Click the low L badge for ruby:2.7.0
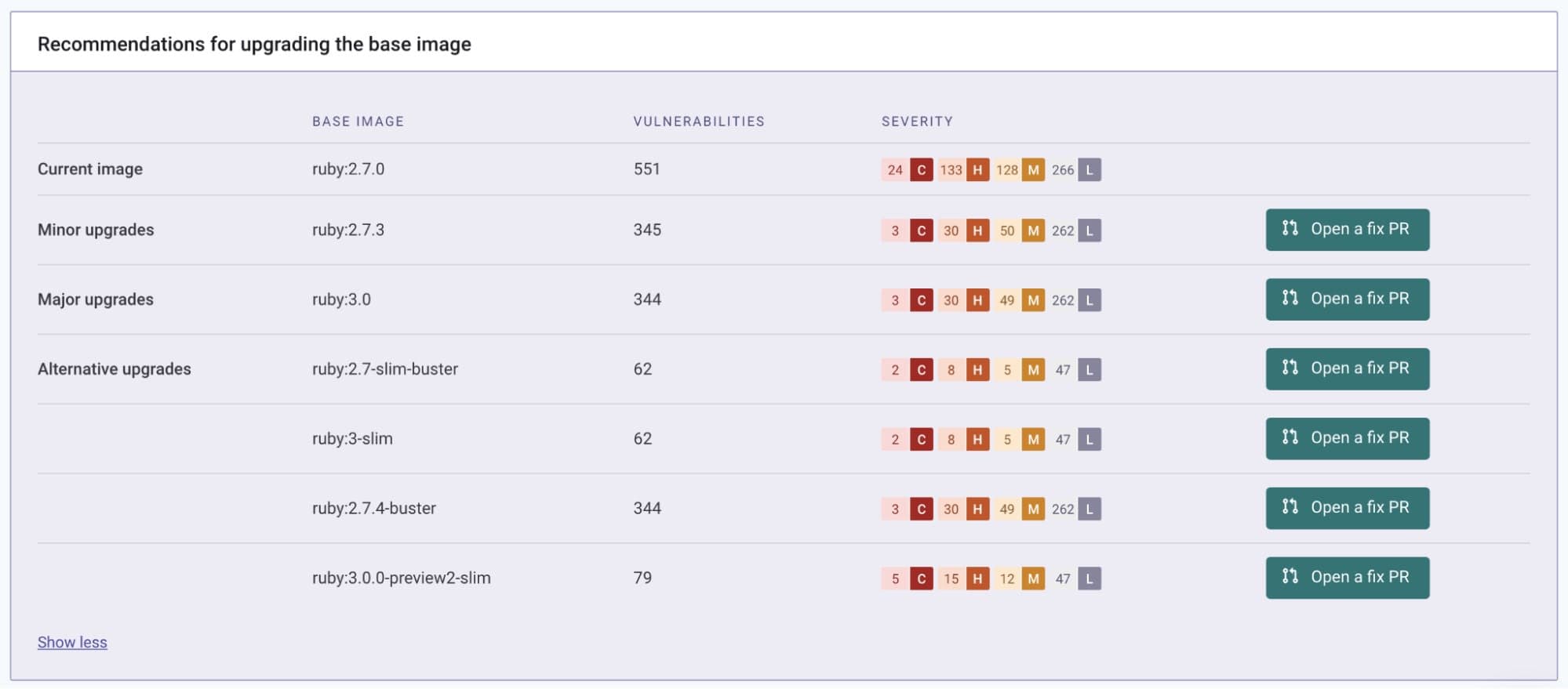 (1090, 169)
